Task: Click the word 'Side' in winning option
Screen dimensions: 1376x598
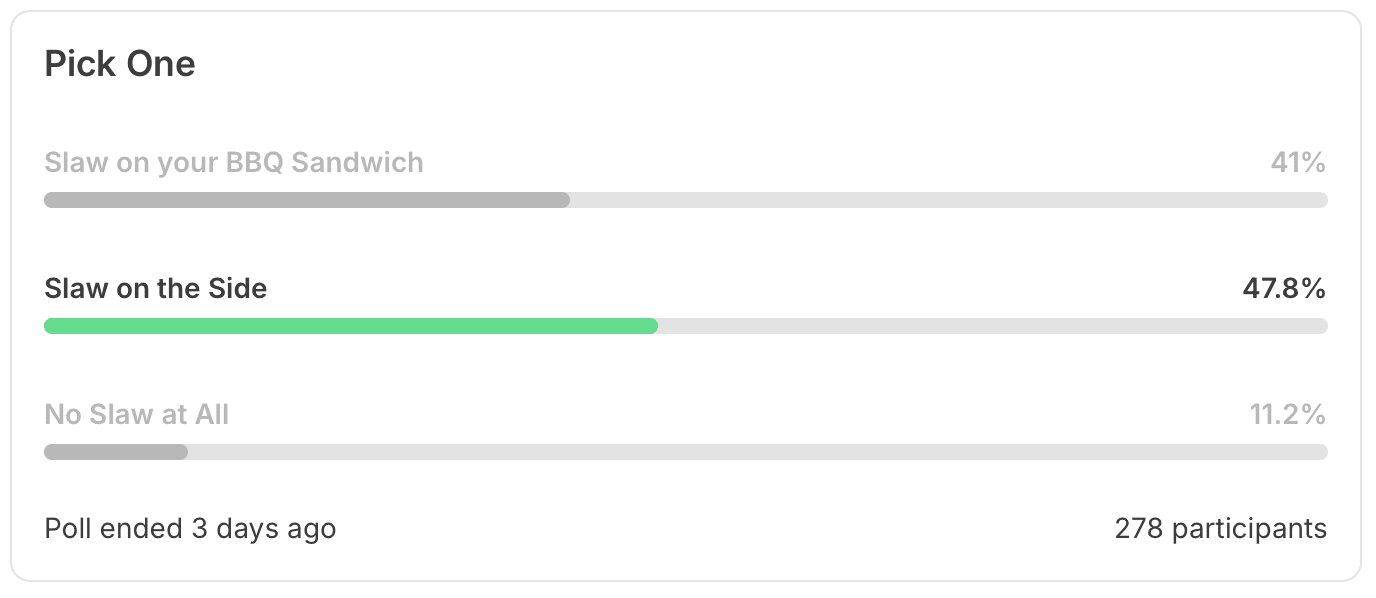Action: 237,289
